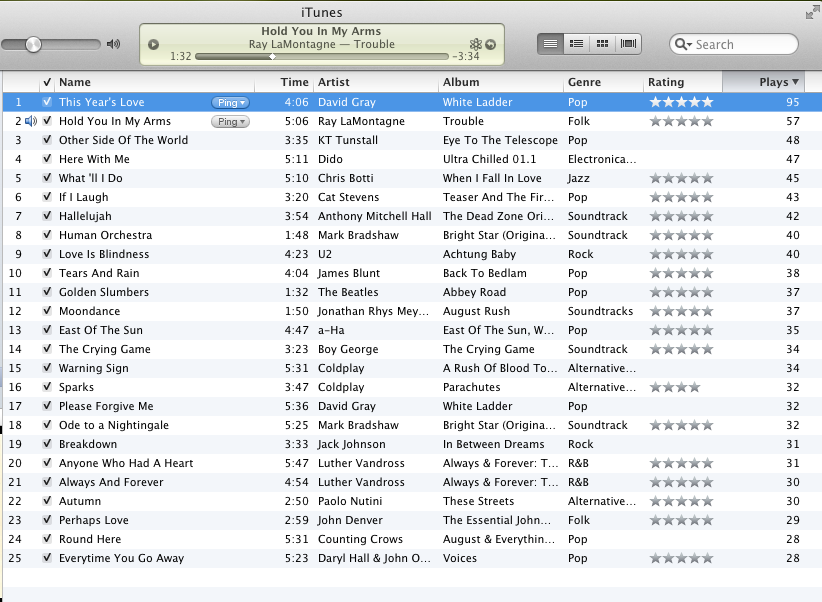Click the artist Paolo Nutini
Screen dimensions: 822x602
[350, 501]
